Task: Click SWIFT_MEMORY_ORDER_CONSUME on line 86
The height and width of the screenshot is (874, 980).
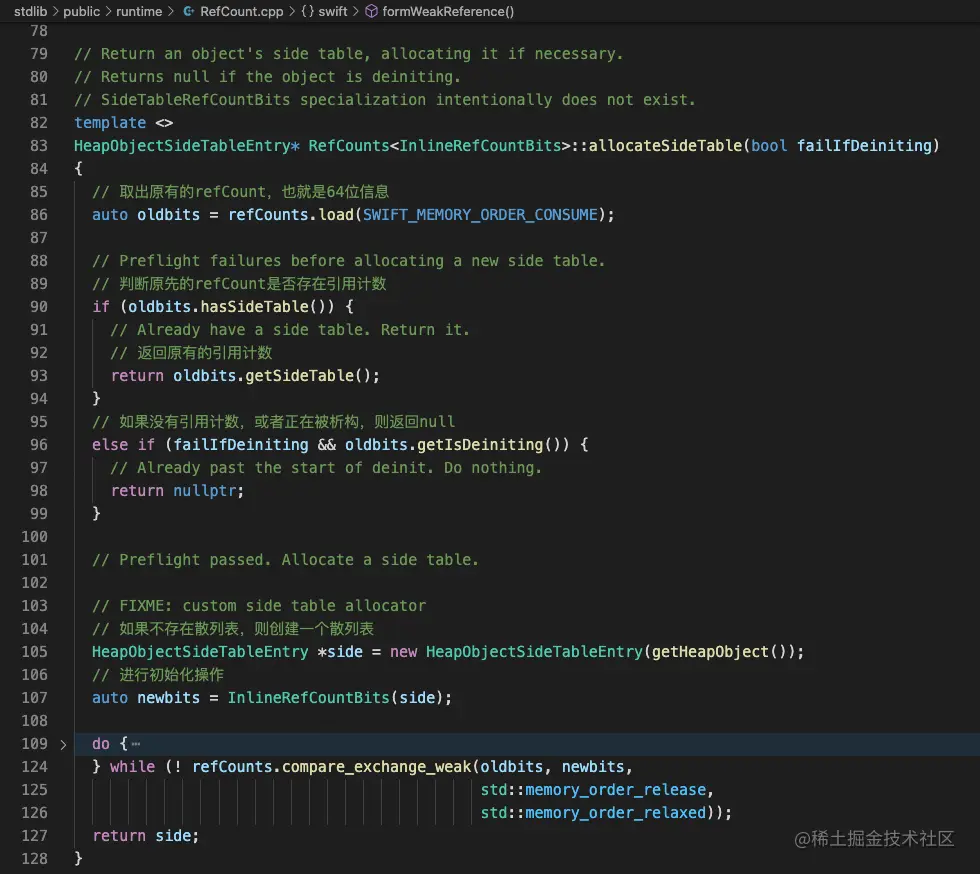Action: point(480,215)
